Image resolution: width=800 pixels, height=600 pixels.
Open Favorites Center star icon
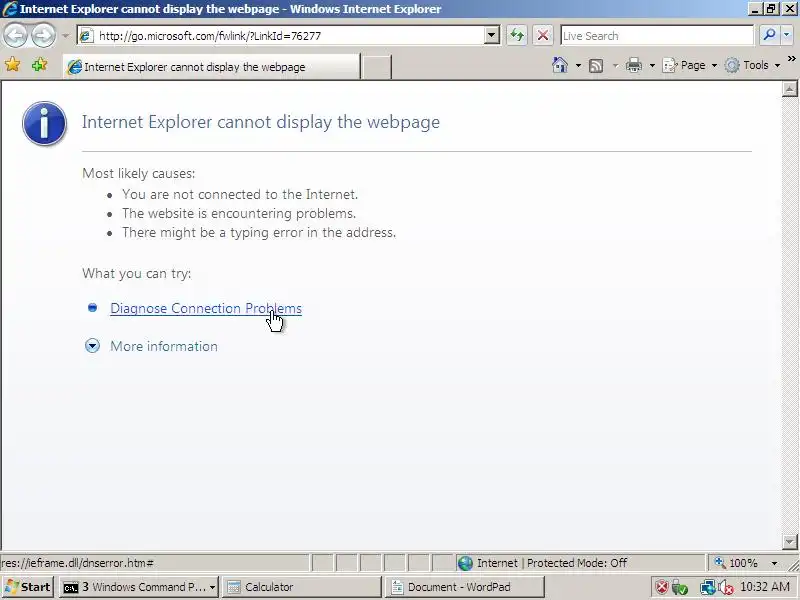click(x=13, y=65)
